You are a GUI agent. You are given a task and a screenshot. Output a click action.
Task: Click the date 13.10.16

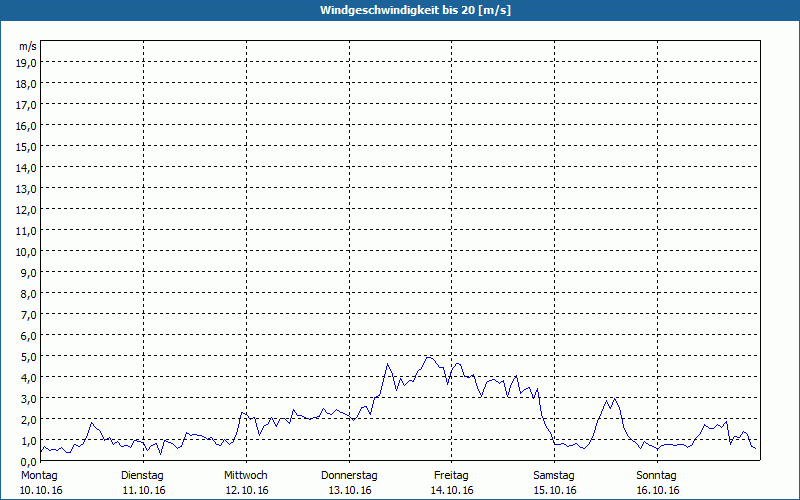point(350,490)
